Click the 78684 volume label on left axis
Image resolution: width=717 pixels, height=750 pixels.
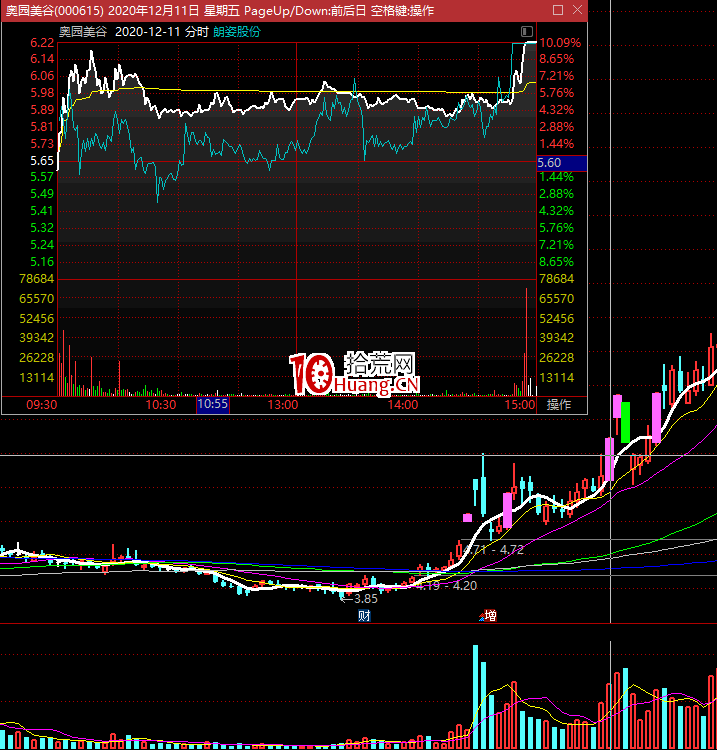37,279
